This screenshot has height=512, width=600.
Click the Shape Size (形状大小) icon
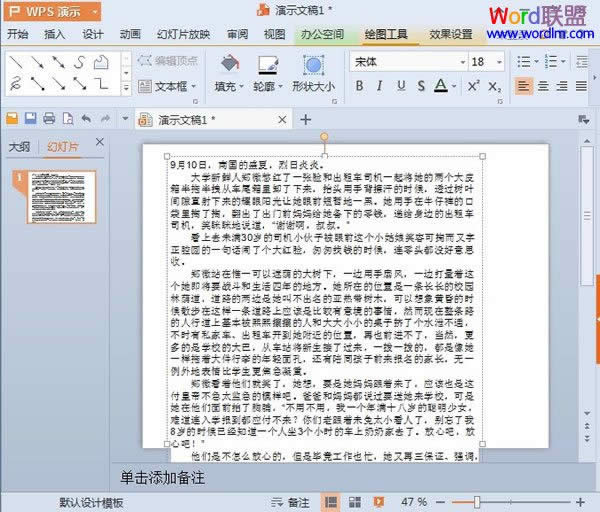(x=314, y=65)
